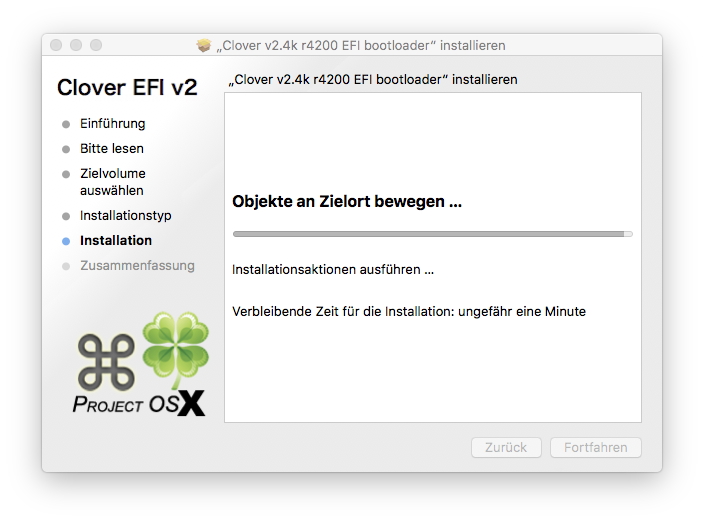Click the installation progress bar
Image resolution: width=704 pixels, height=522 pixels.
point(433,234)
